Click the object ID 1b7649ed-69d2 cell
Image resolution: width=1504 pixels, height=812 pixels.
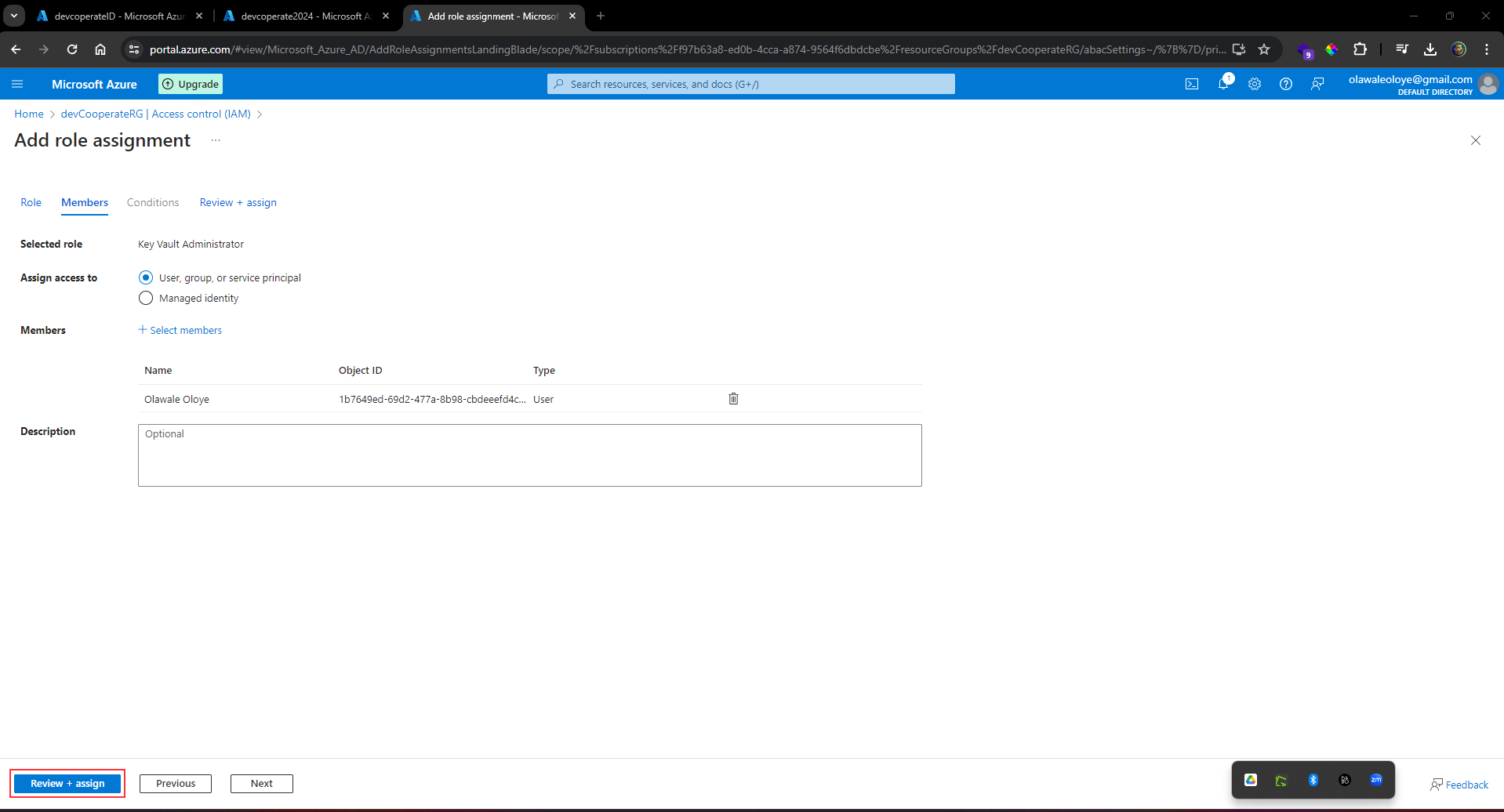[x=432, y=399]
